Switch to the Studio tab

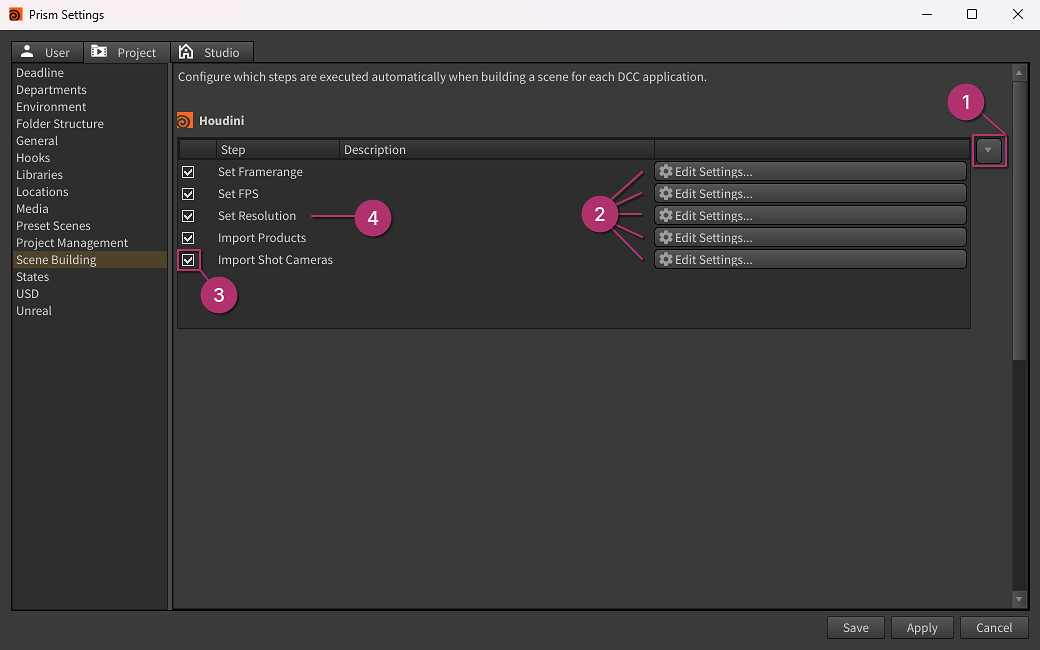212,51
